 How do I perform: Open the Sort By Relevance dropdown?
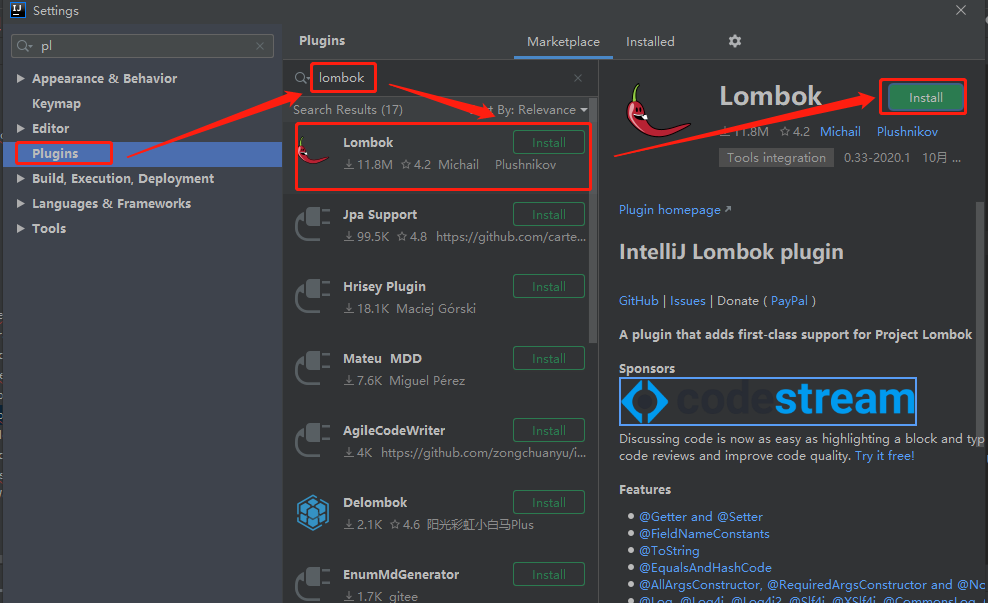coord(529,110)
